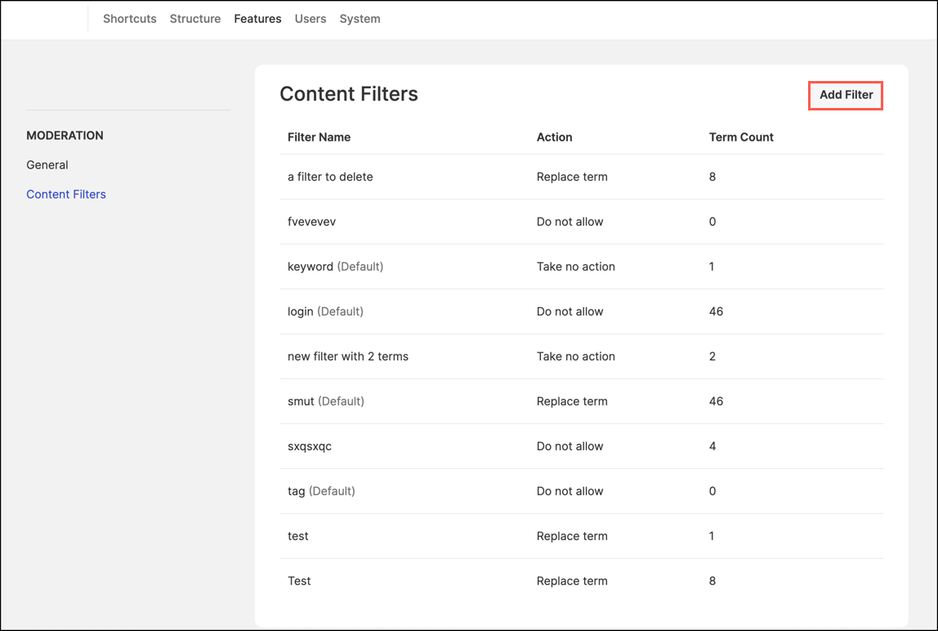This screenshot has height=631, width=938.
Task: Open the Structure menu
Action: tap(195, 19)
